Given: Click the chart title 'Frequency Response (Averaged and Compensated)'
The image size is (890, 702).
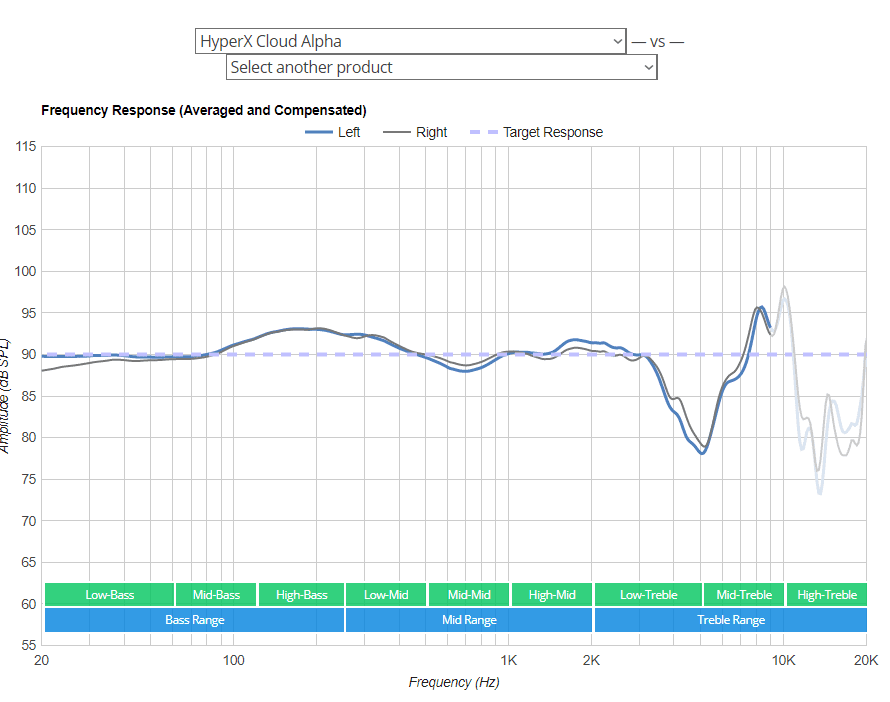Looking at the screenshot, I should 204,110.
